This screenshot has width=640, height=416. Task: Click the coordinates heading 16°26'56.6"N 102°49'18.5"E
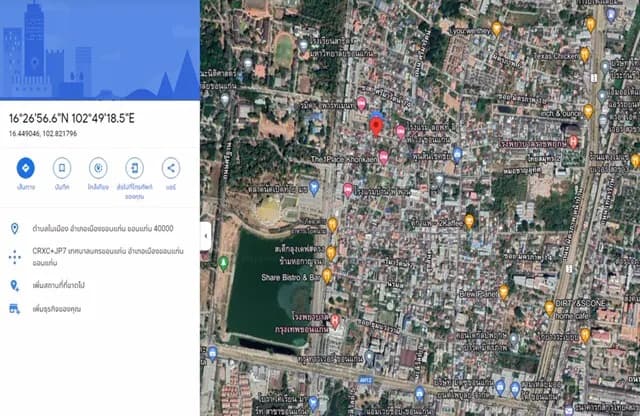72,118
